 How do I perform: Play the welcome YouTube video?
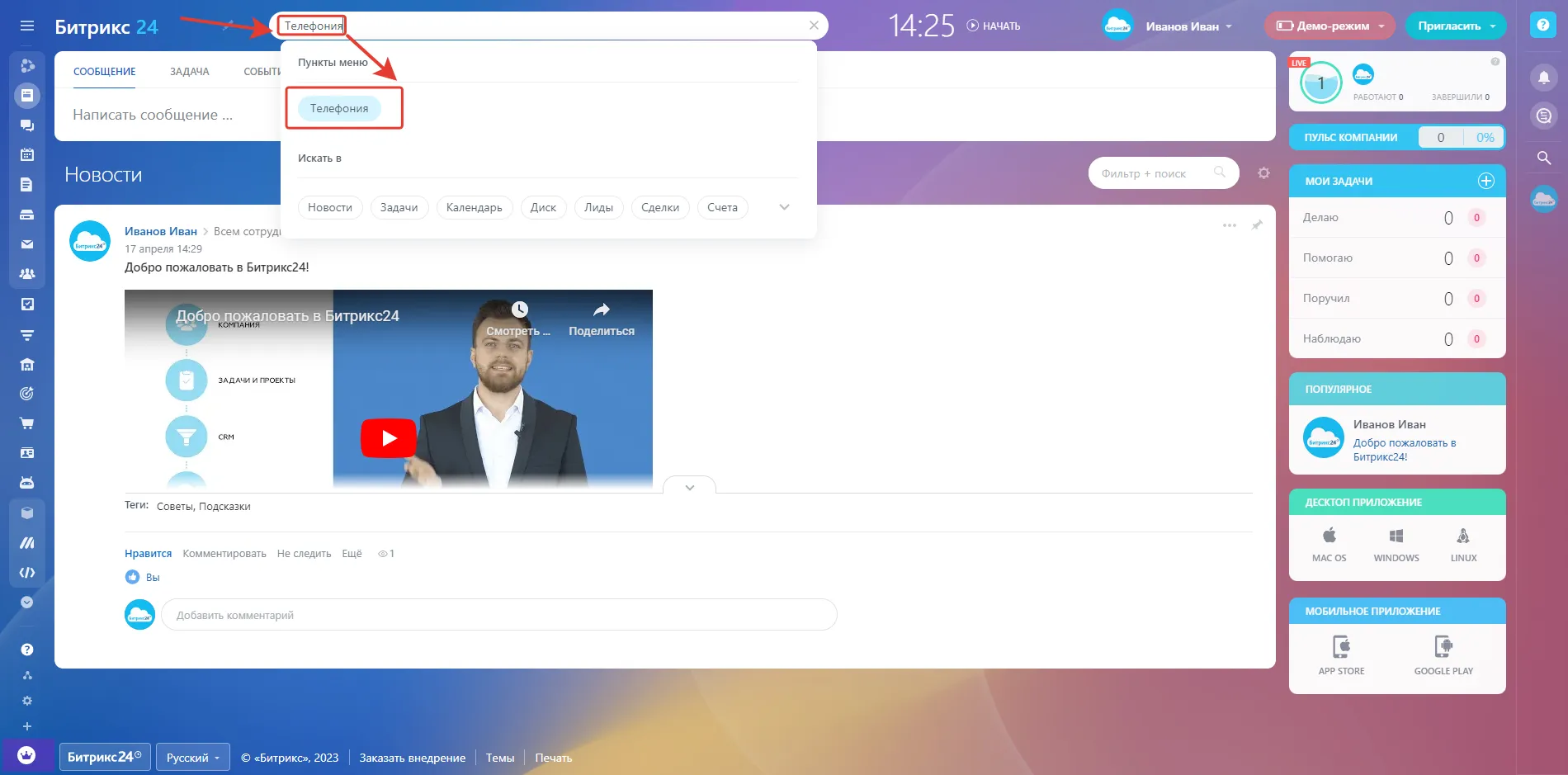click(x=389, y=438)
